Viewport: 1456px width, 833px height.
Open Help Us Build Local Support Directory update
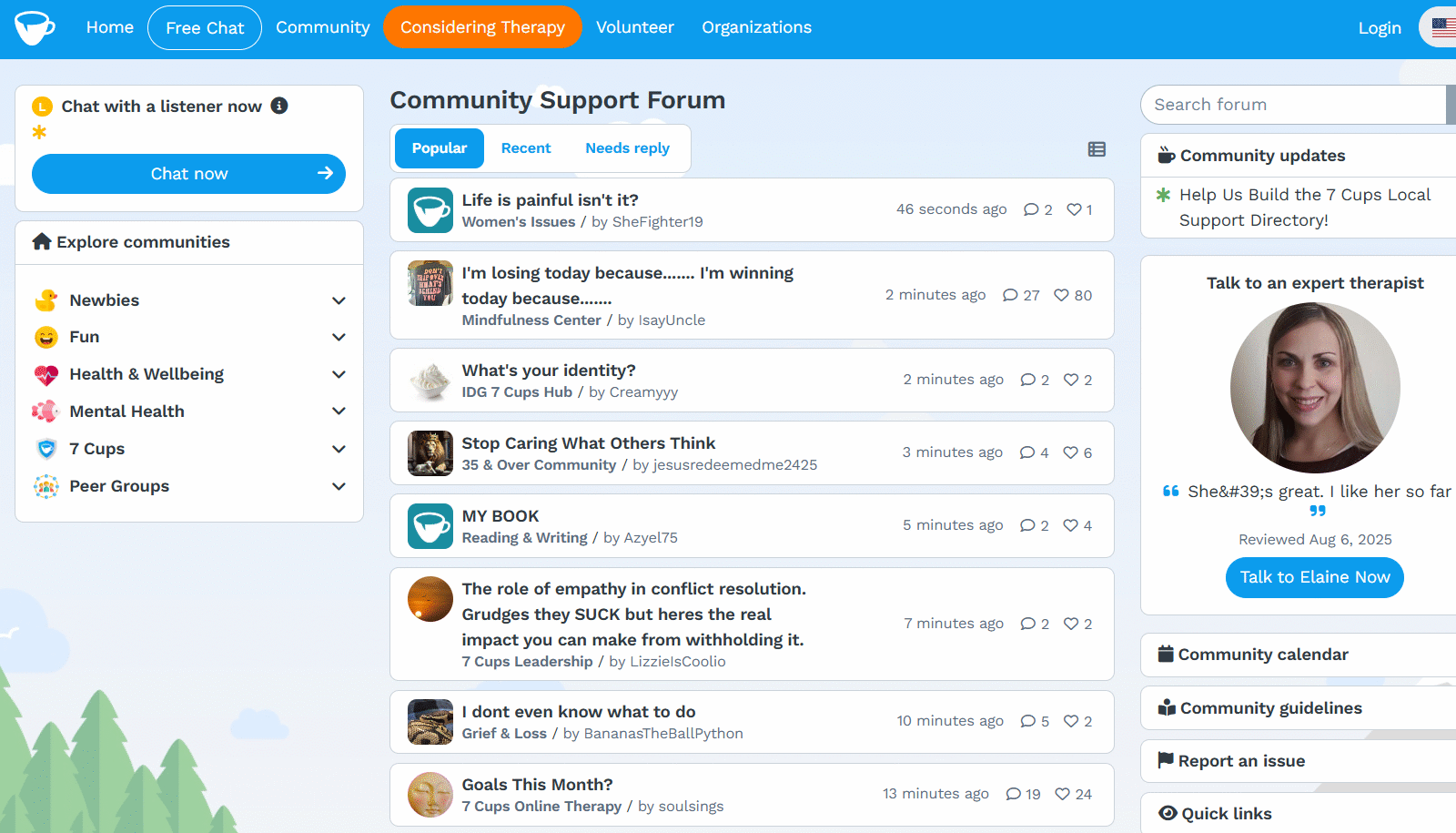point(1305,208)
